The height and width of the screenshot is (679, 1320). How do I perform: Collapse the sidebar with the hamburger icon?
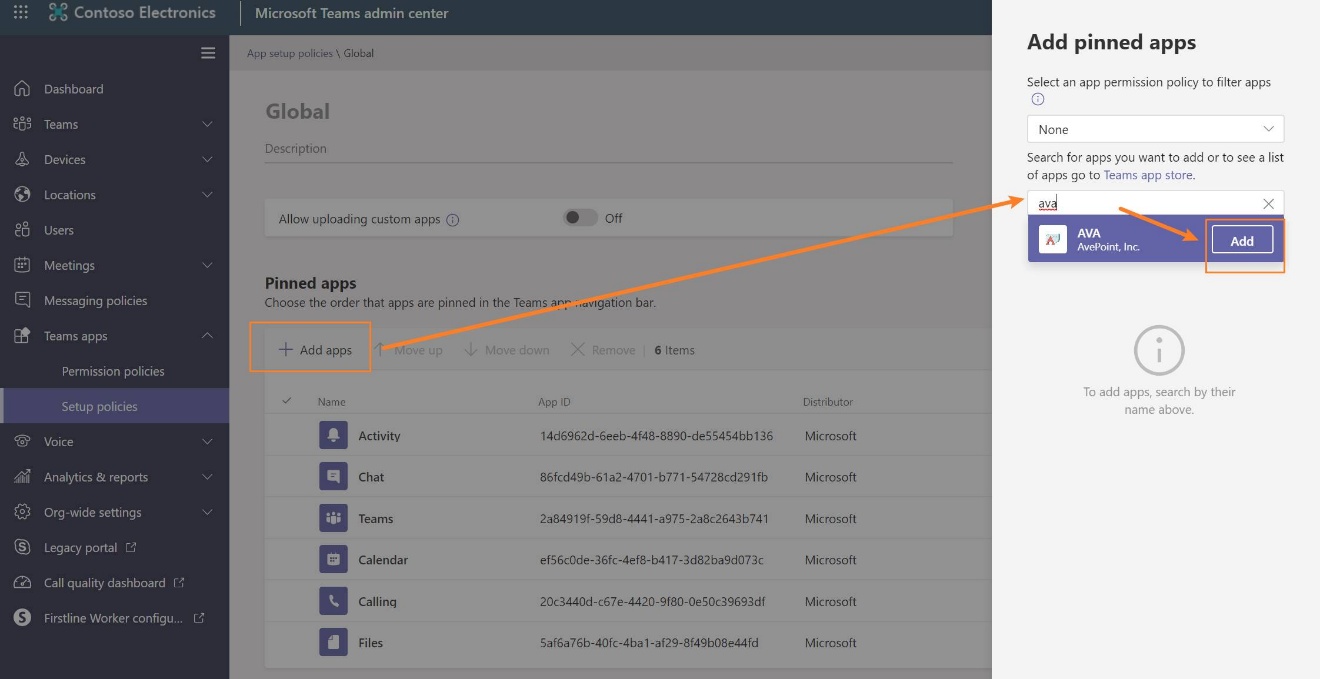pos(208,53)
